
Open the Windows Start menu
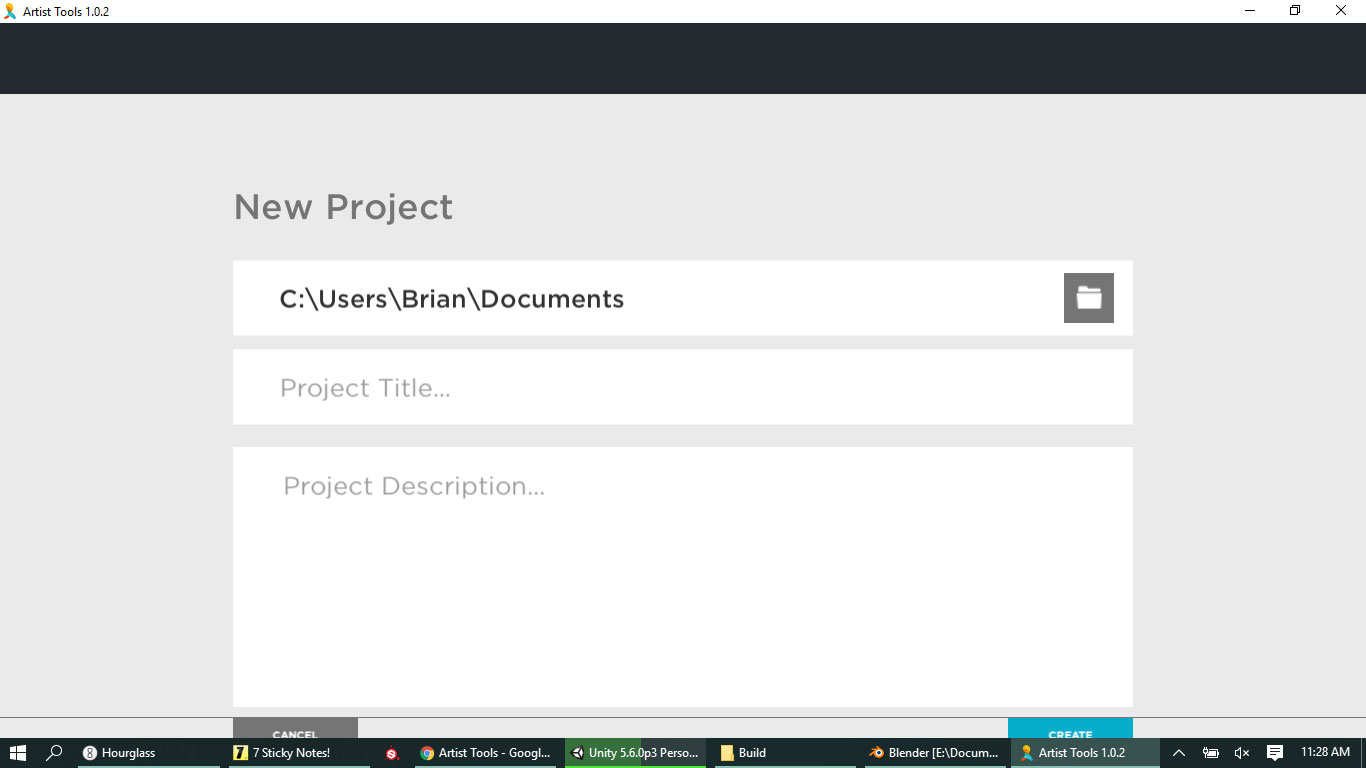[x=18, y=753]
